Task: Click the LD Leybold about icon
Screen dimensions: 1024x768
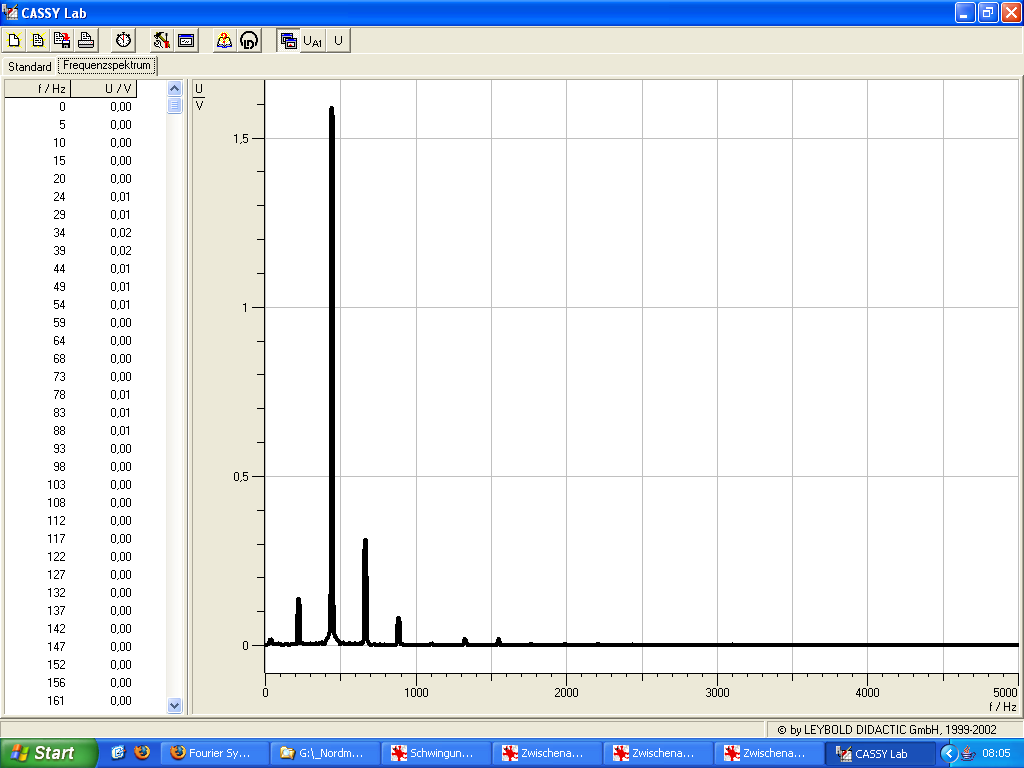Action: coord(248,41)
